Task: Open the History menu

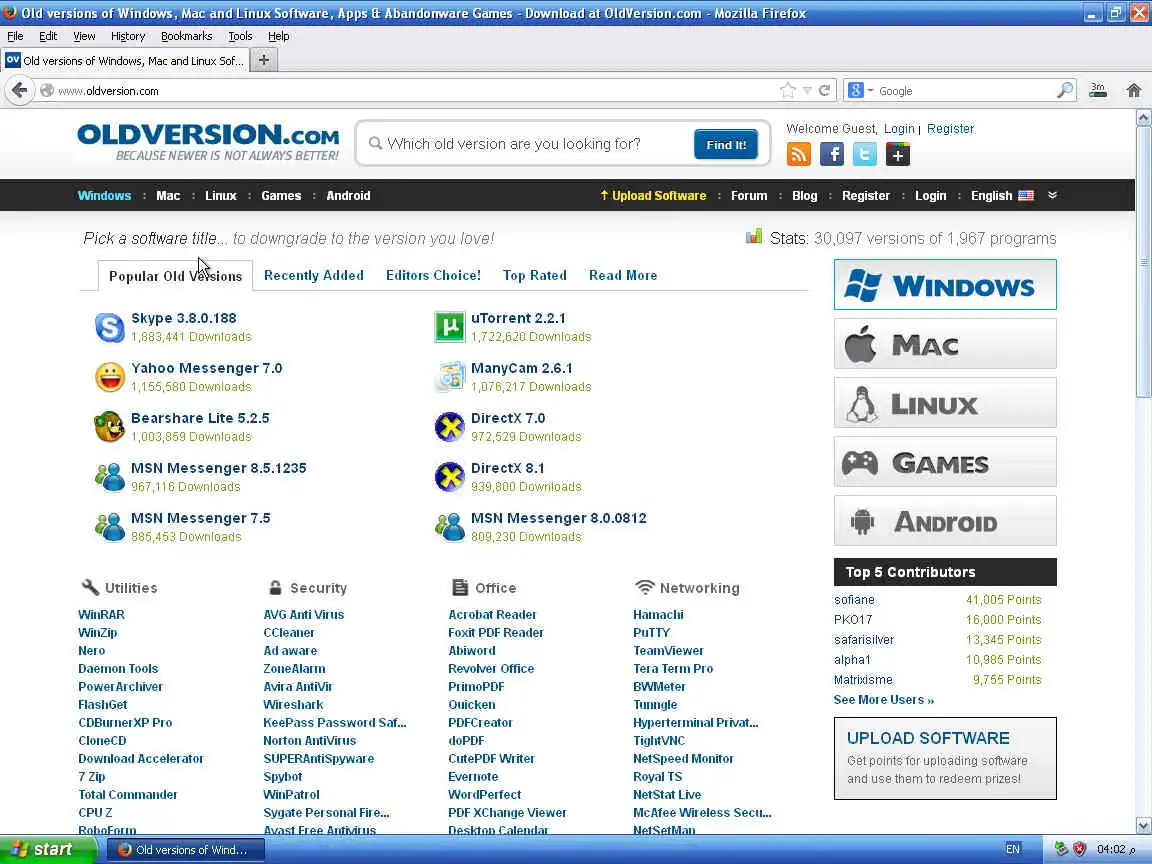Action: coord(128,36)
